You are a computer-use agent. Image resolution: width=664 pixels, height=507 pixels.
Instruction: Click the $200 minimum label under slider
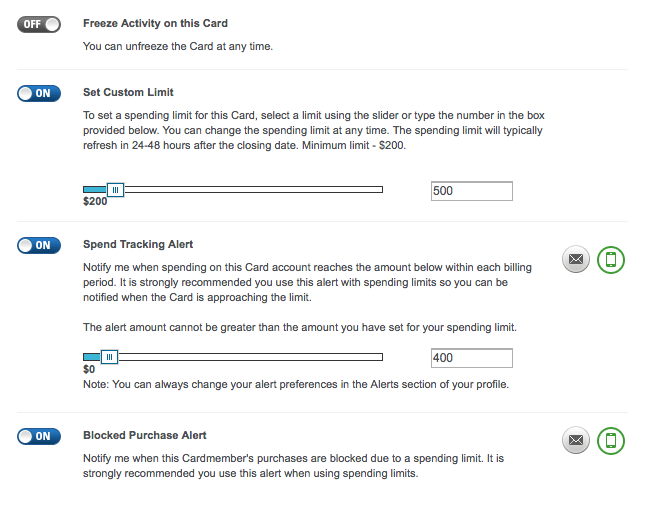pos(95,202)
